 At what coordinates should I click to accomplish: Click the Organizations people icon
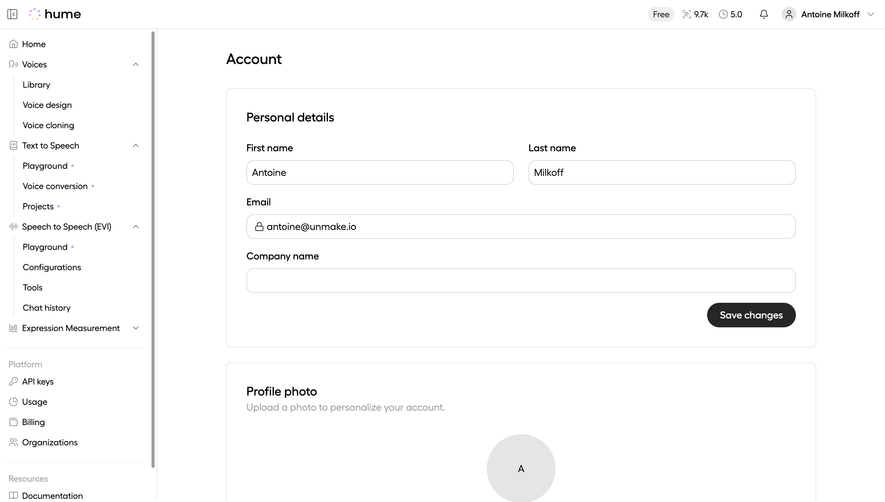click(14, 443)
